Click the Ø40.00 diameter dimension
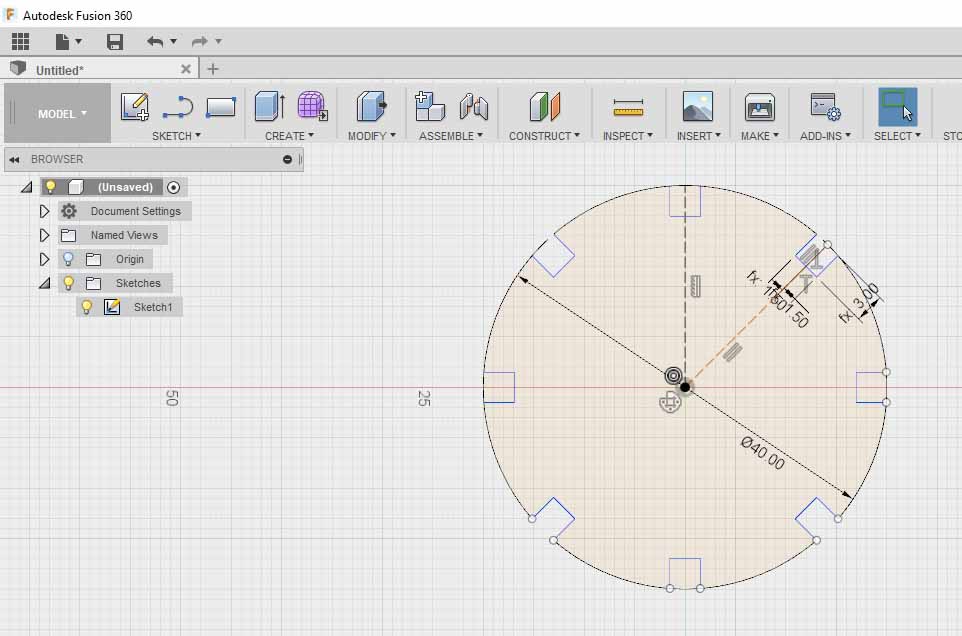This screenshot has width=962, height=636. [x=762, y=453]
